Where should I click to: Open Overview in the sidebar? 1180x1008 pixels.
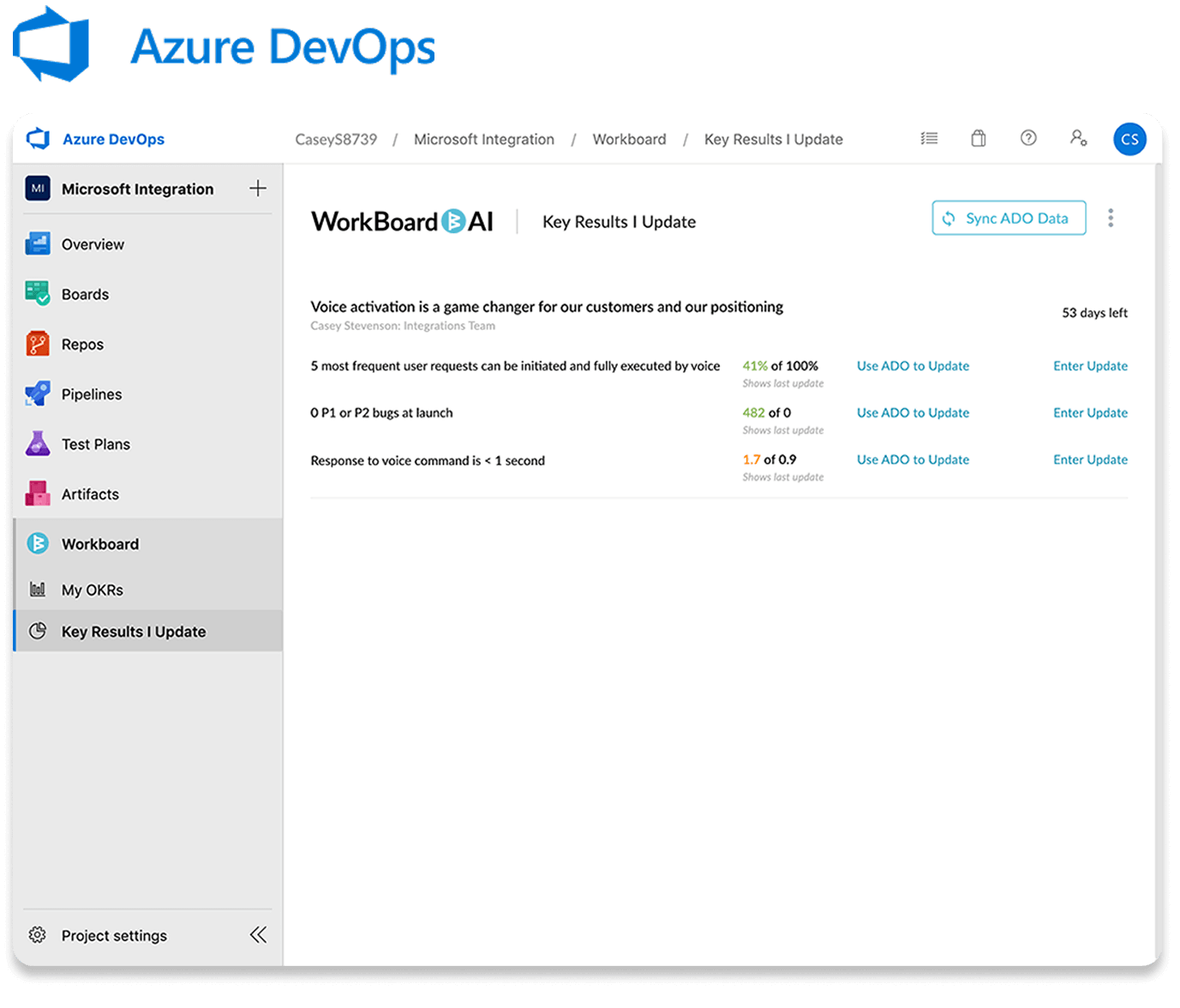147,244
